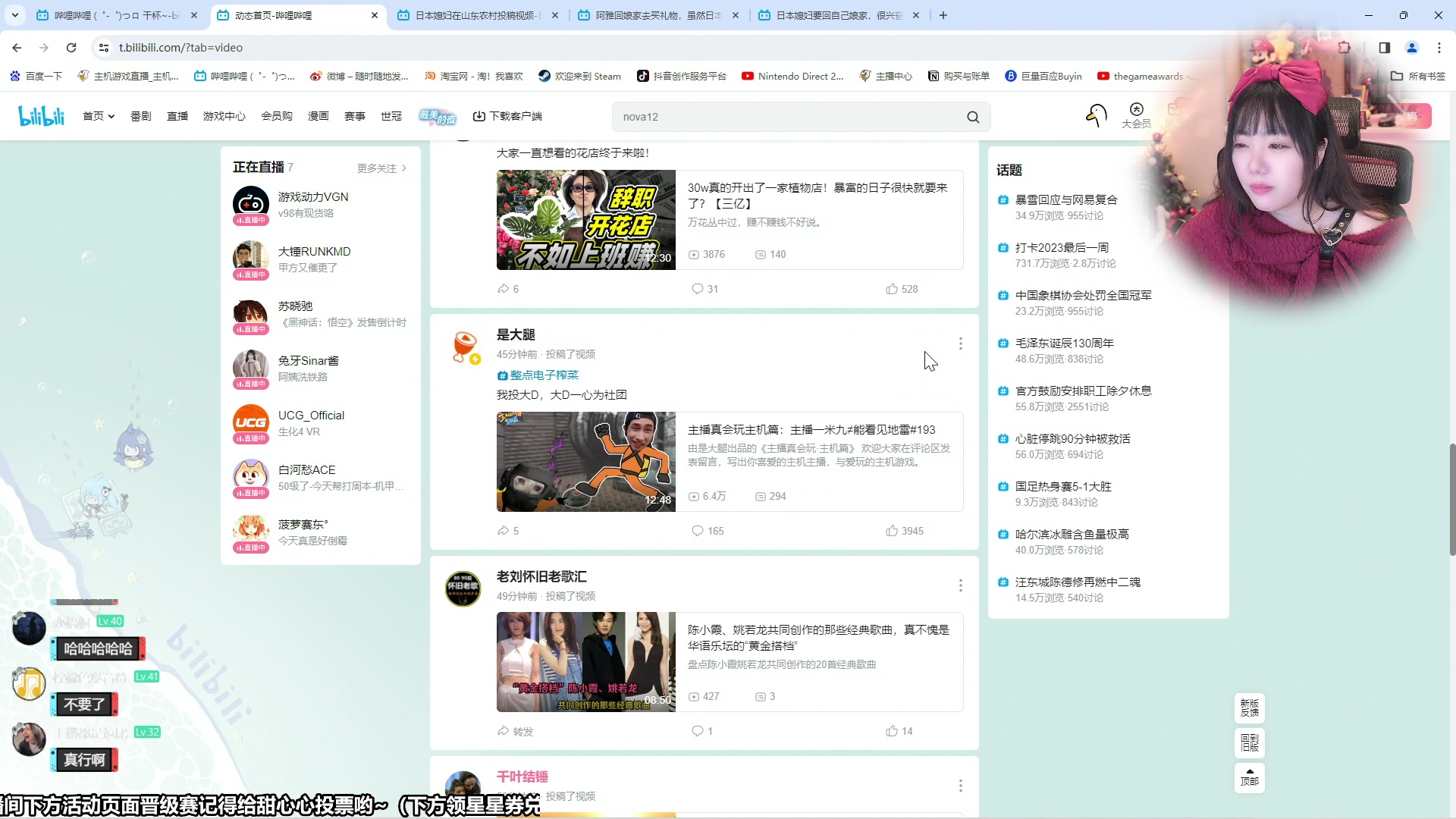The image size is (1456, 819).
Task: Open the 欢迎来到 Steam bookmark icon
Action: point(543,76)
